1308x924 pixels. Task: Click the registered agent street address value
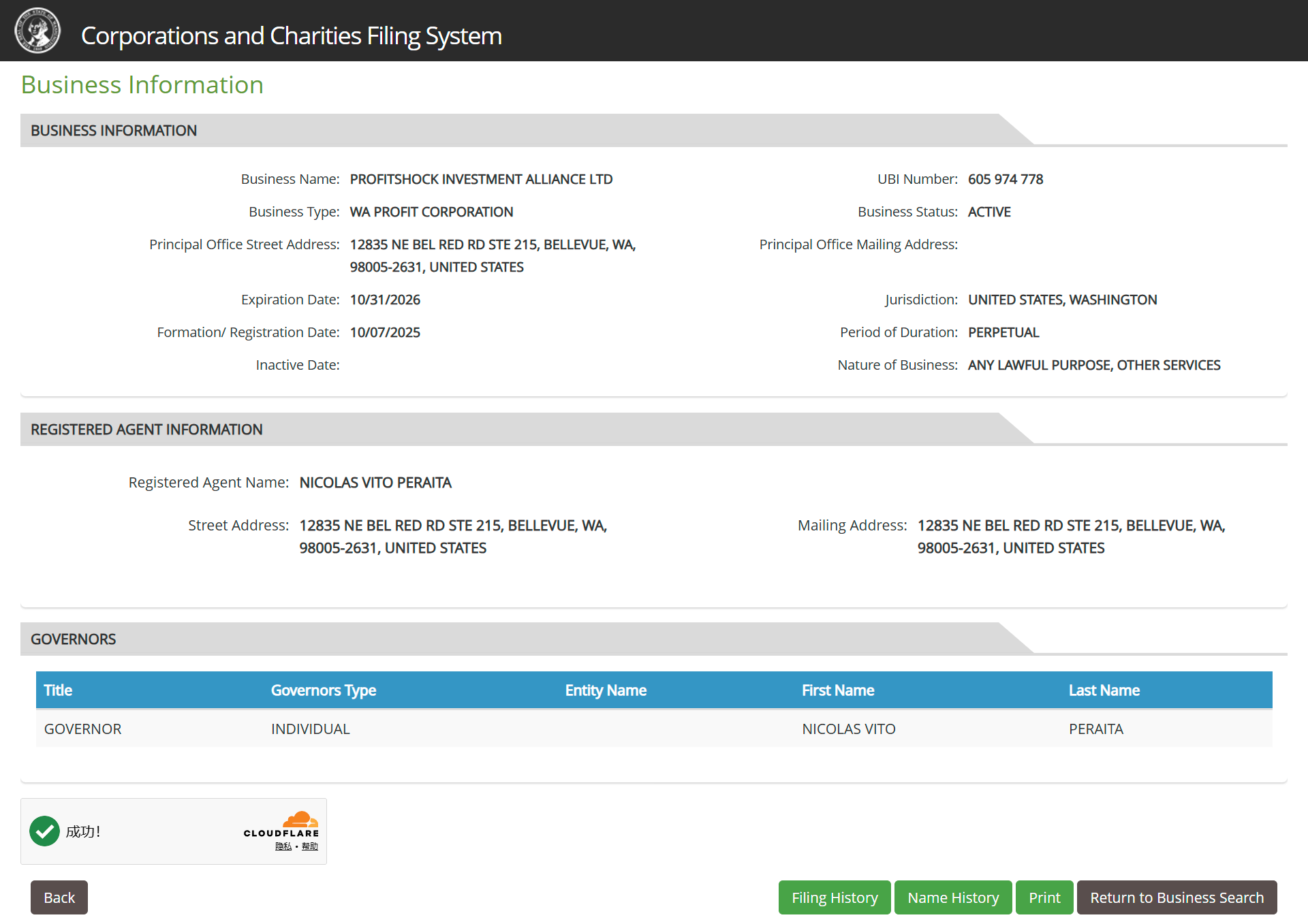pyautogui.click(x=453, y=537)
